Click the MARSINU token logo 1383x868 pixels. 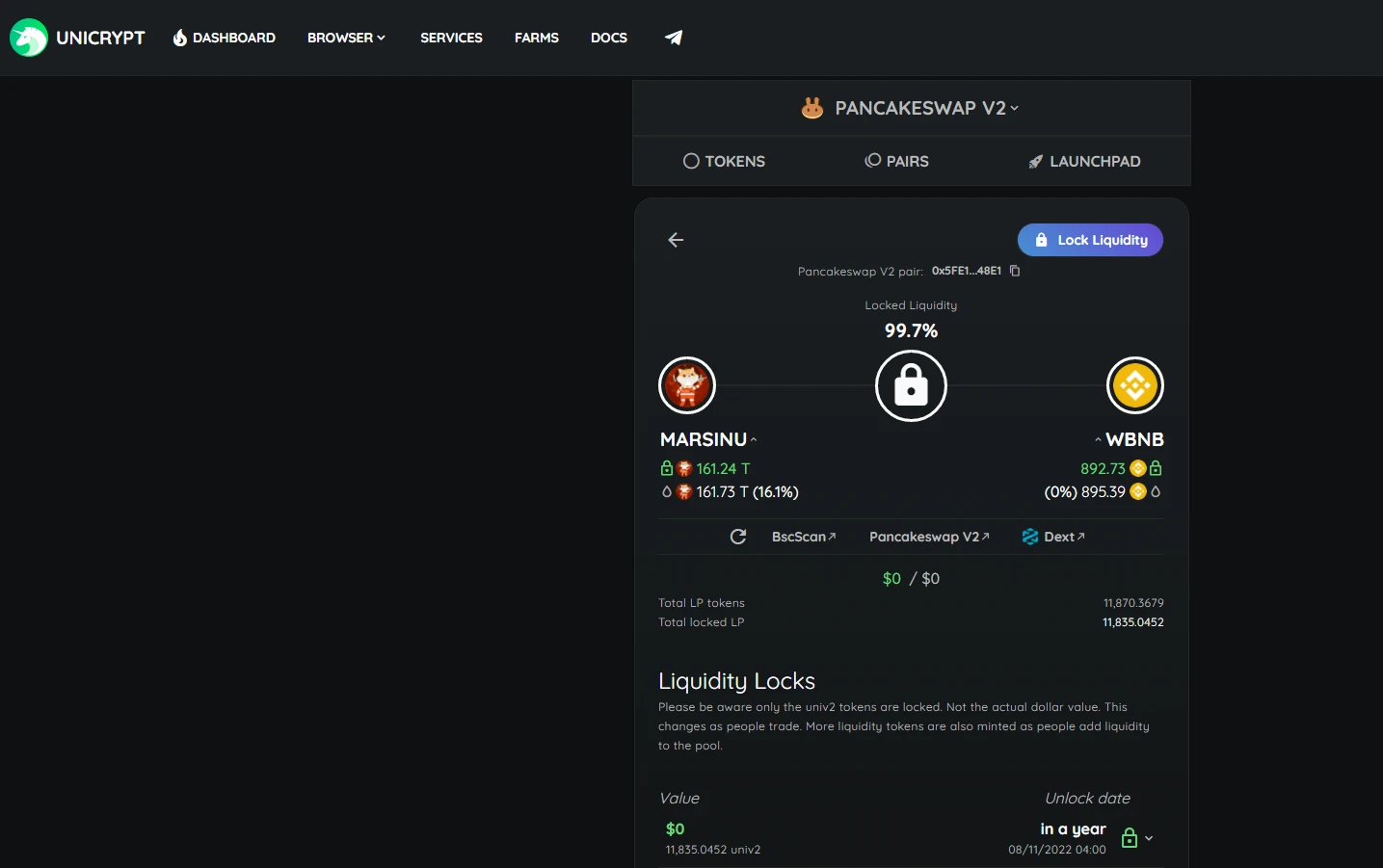[687, 385]
